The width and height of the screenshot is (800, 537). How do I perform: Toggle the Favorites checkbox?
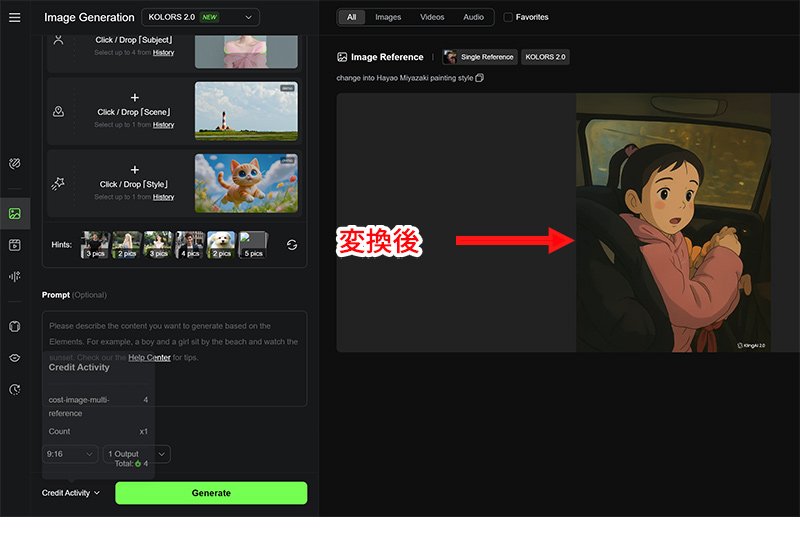pos(508,17)
